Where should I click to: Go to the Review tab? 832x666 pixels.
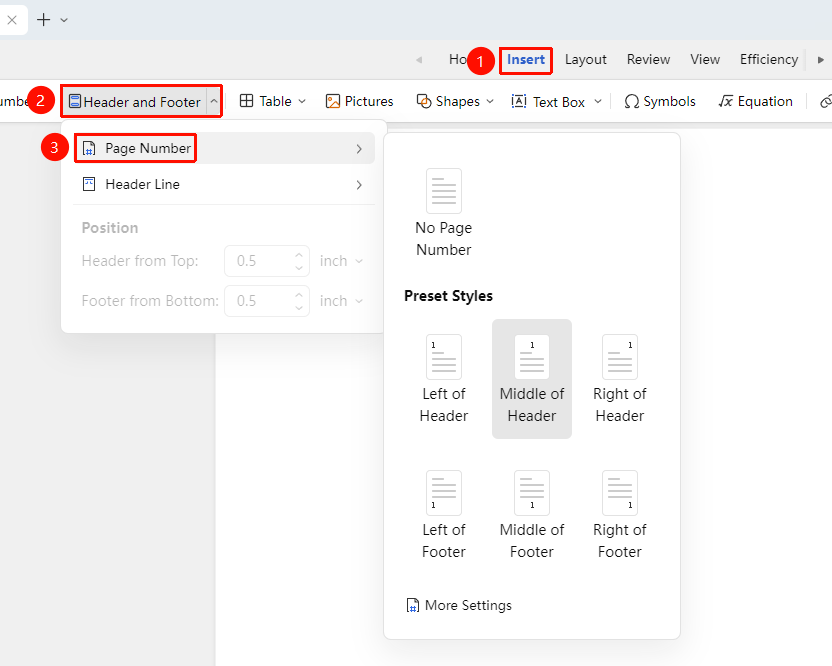pos(648,59)
